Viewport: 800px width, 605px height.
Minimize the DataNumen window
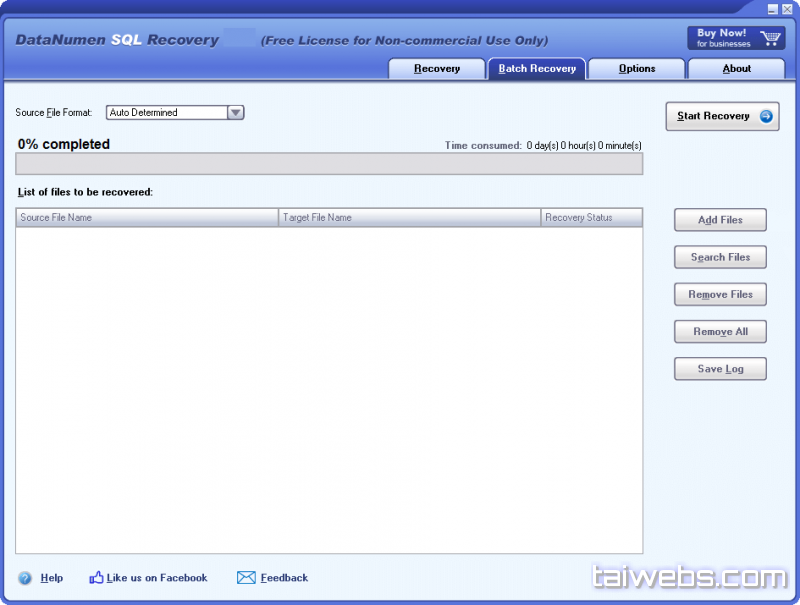click(x=773, y=8)
